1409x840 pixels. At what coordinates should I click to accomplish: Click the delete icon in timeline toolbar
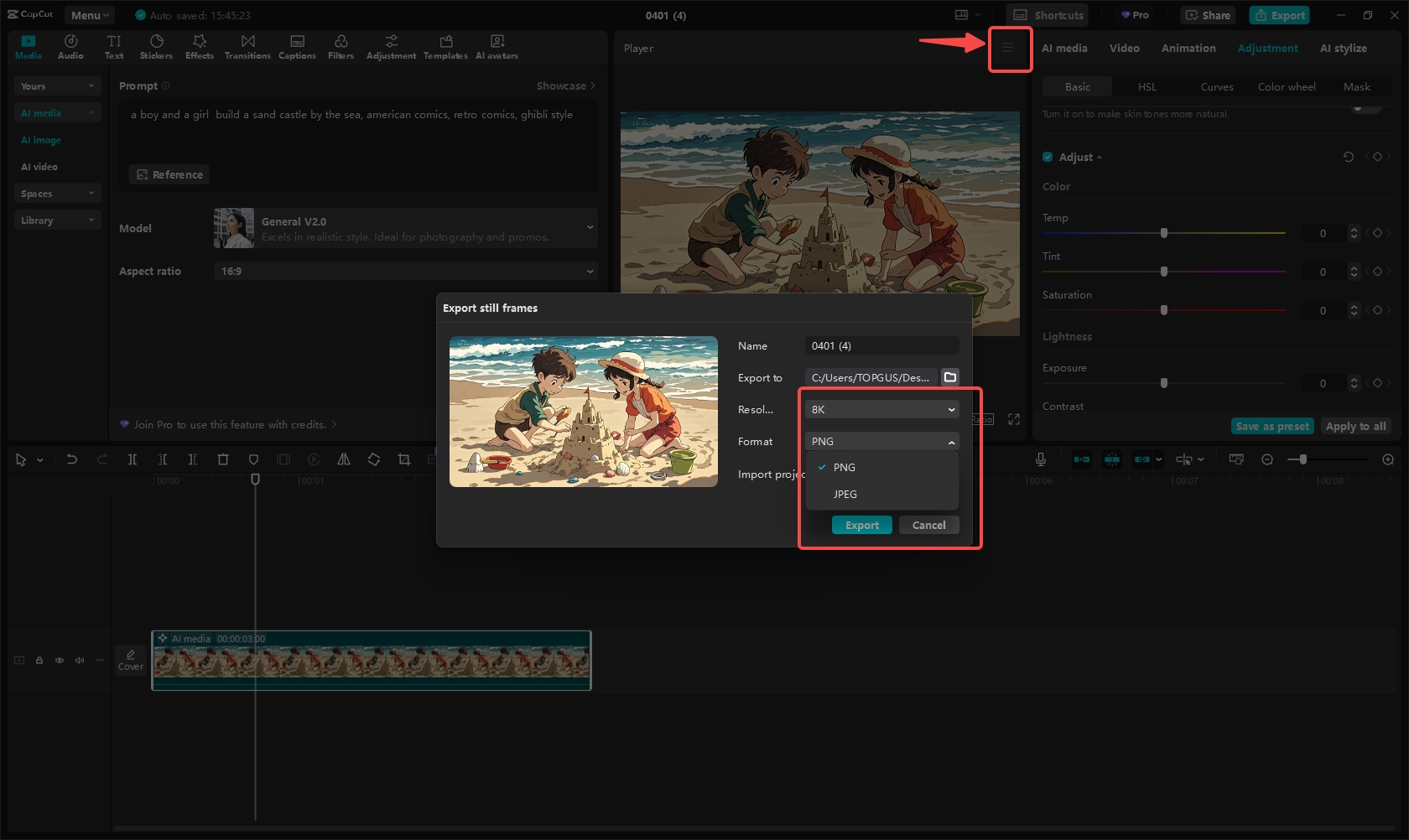pos(223,459)
